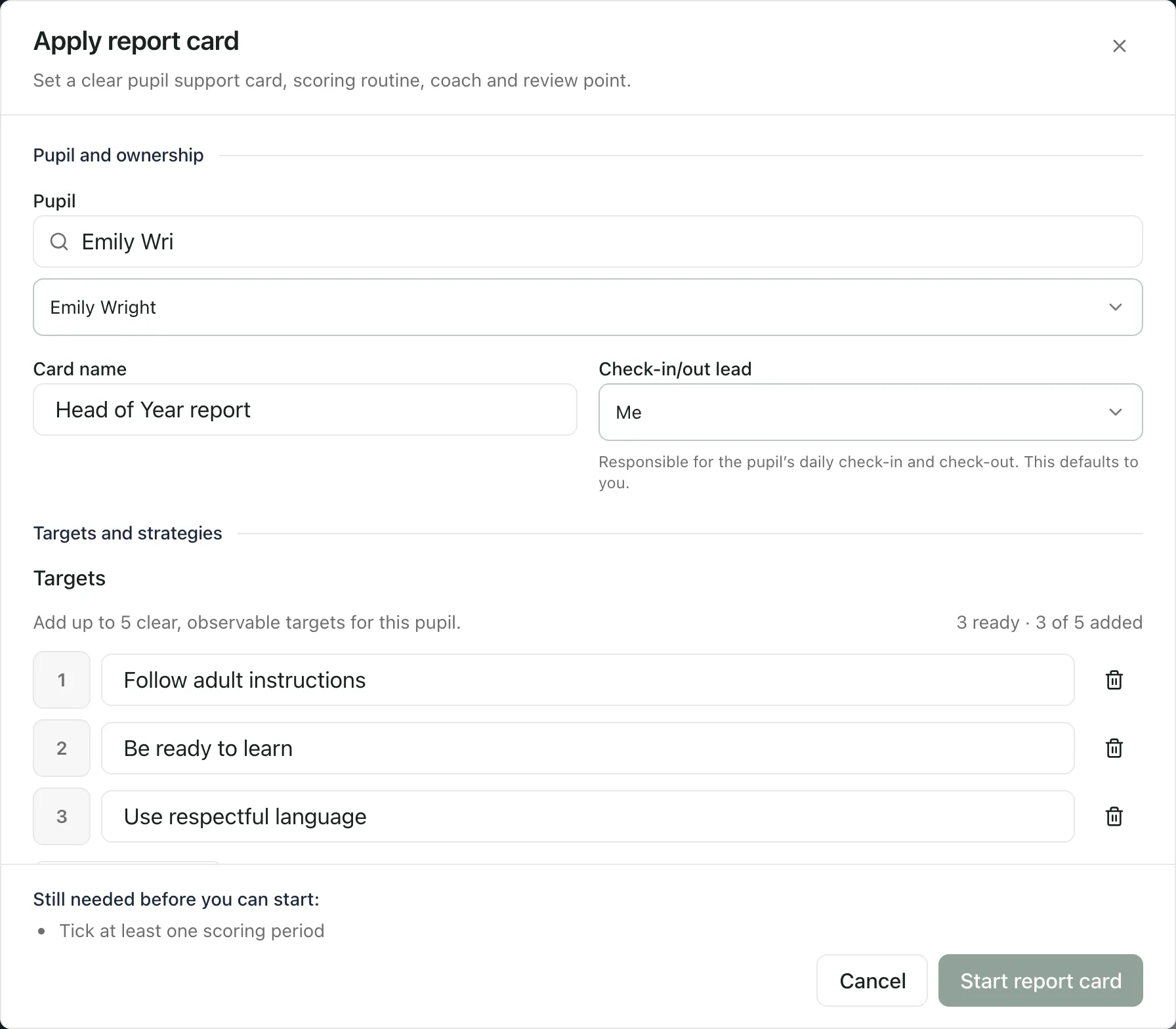Expand the Check-in/out lead dropdown
Screen dimensions: 1176x1029
(871, 412)
